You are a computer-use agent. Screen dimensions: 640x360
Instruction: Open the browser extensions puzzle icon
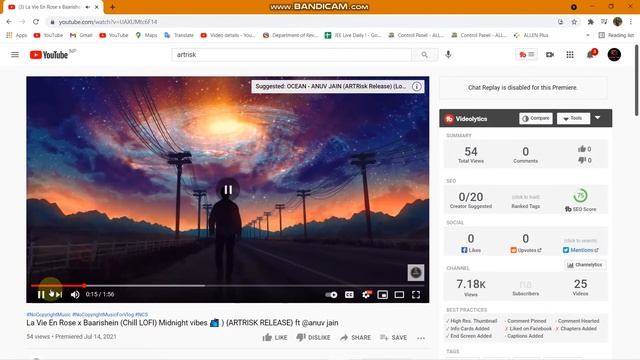click(590, 22)
